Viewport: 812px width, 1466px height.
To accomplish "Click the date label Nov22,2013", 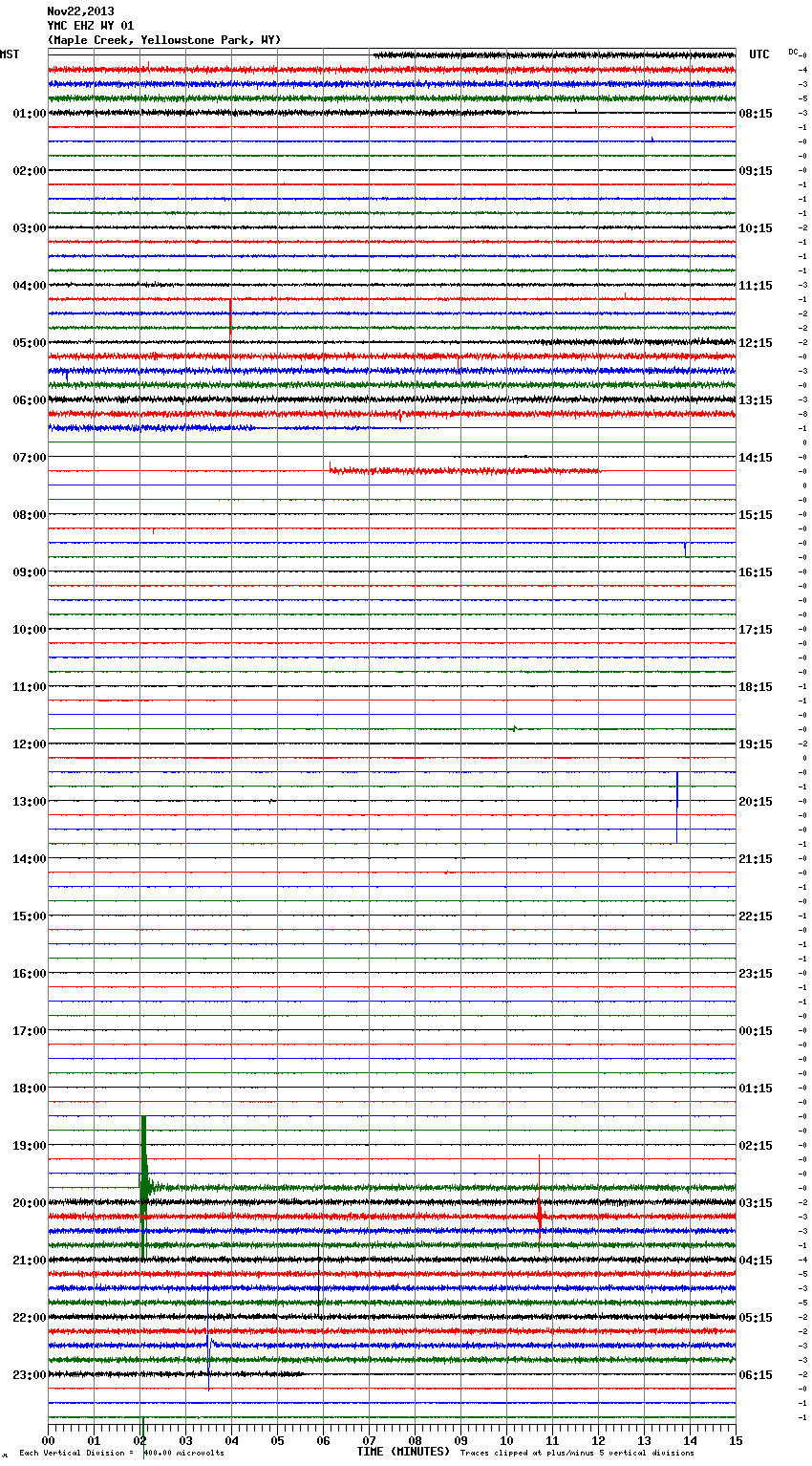I will 80,11.
